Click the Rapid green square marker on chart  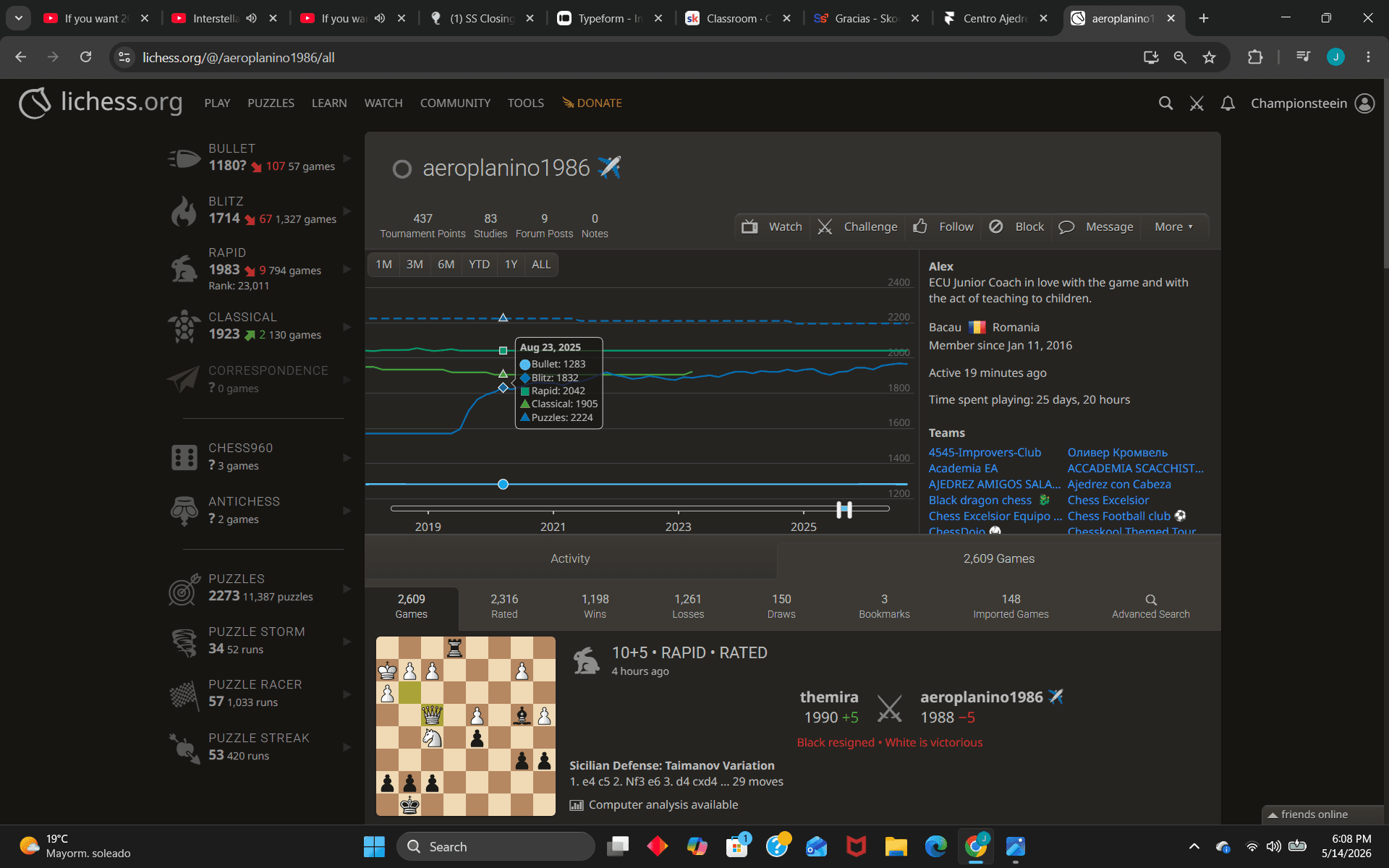(x=503, y=350)
